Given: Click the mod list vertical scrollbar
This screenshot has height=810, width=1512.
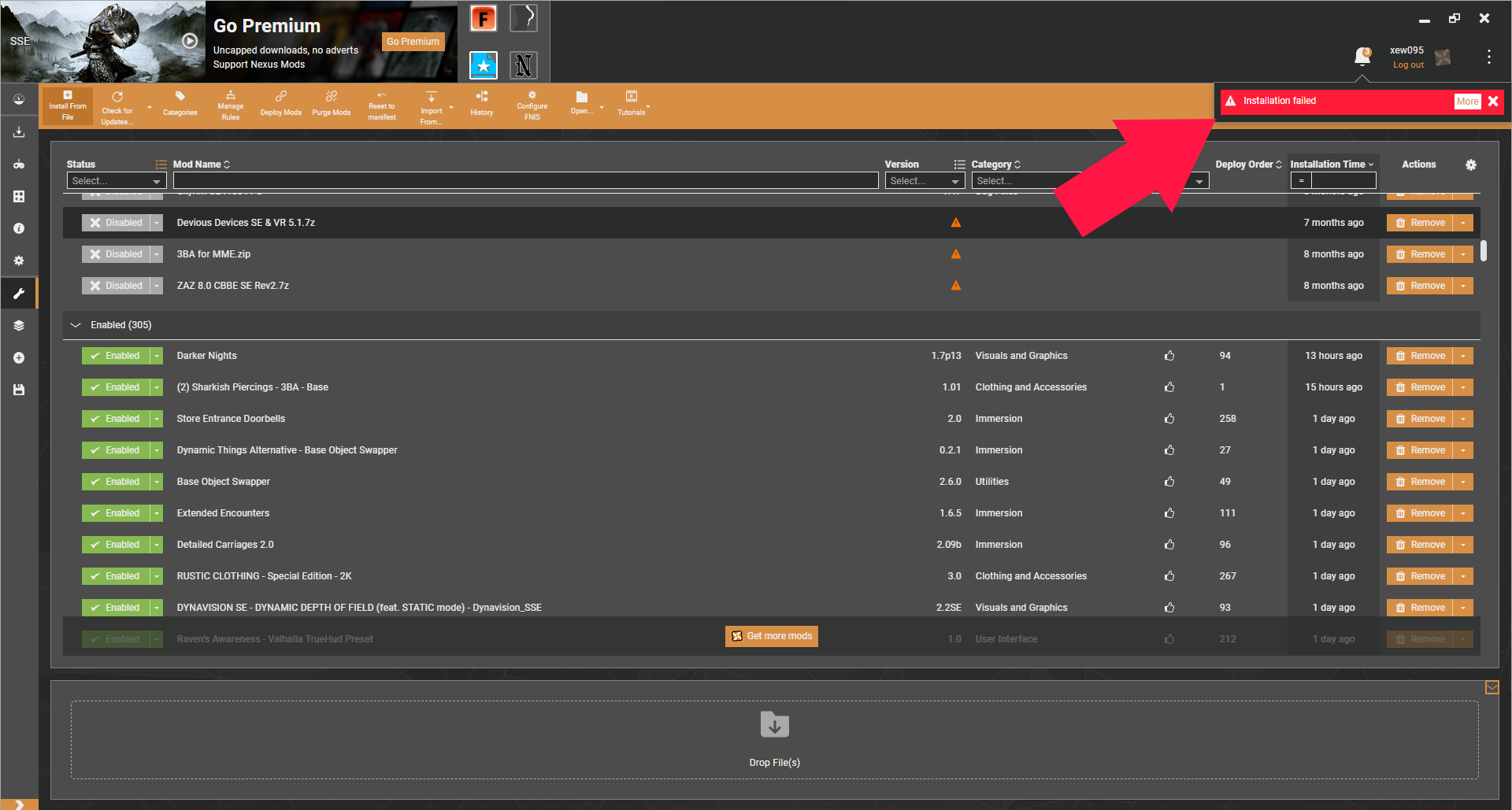Looking at the screenshot, I should [1484, 250].
